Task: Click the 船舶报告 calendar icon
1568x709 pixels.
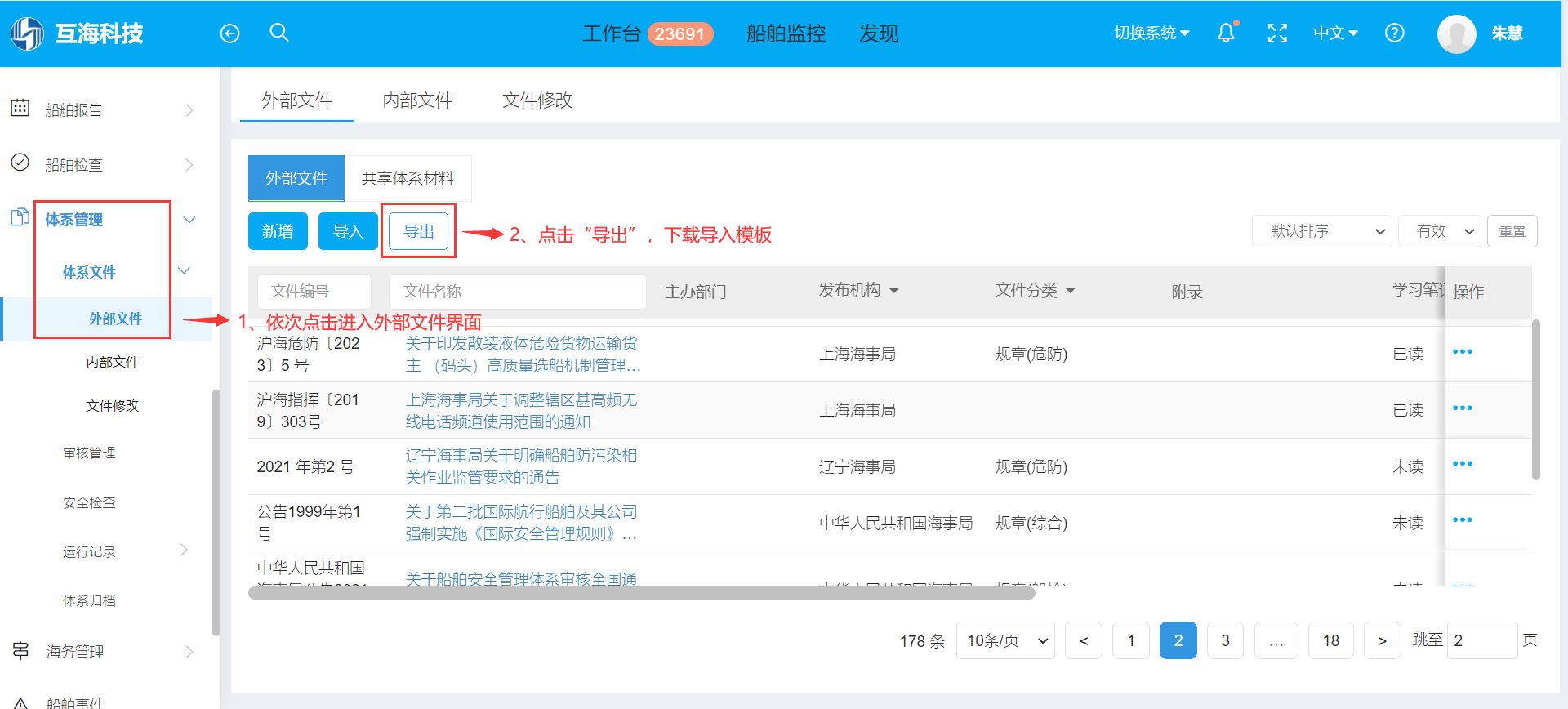Action: click(20, 108)
